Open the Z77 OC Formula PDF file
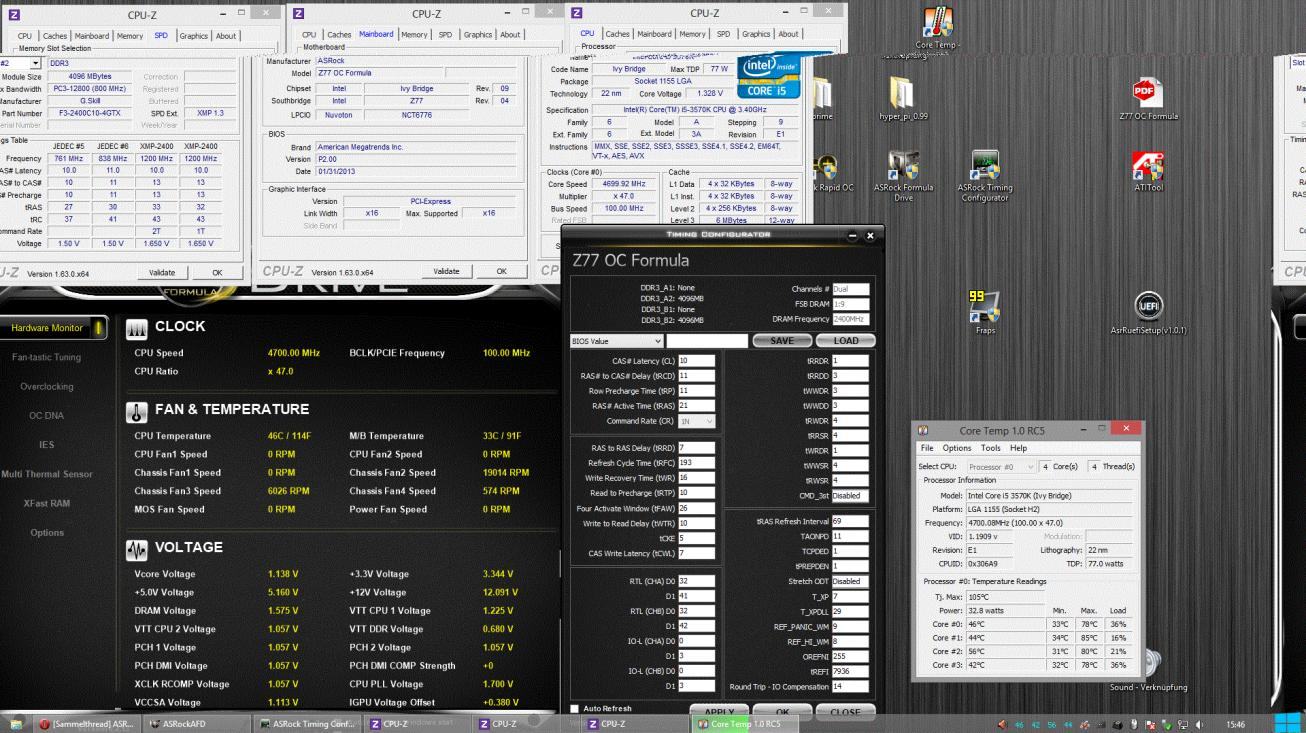1306x733 pixels. pos(1147,95)
